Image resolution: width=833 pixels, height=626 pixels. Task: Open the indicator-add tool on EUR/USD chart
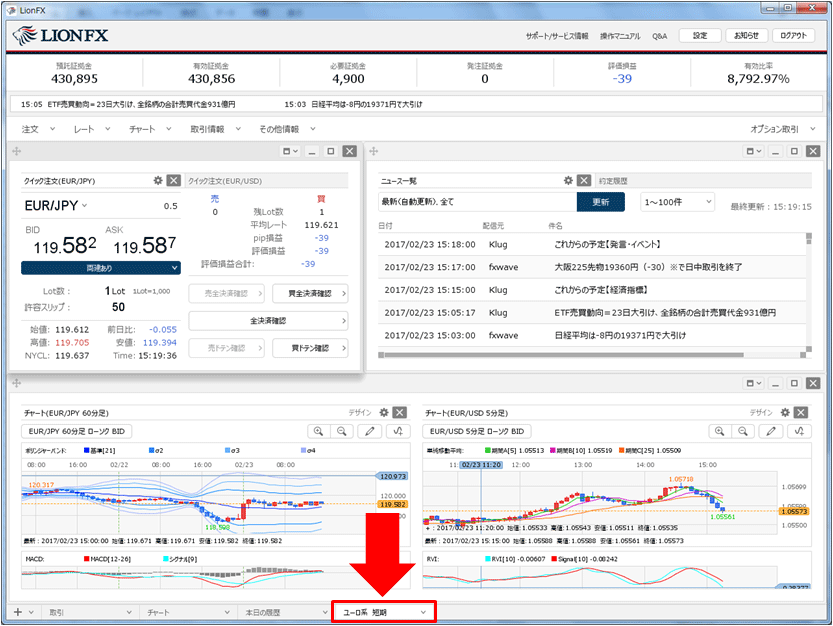(x=799, y=431)
